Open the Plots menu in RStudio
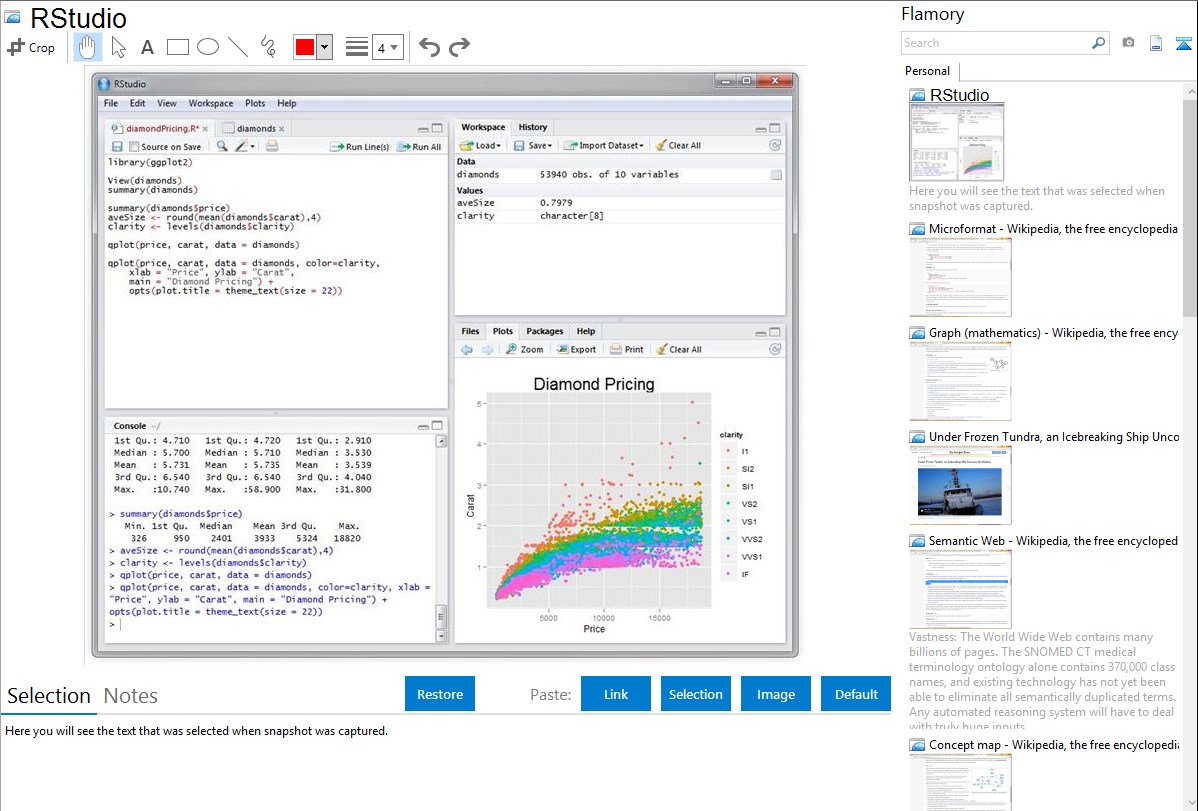This screenshot has height=811, width=1198. pos(255,103)
